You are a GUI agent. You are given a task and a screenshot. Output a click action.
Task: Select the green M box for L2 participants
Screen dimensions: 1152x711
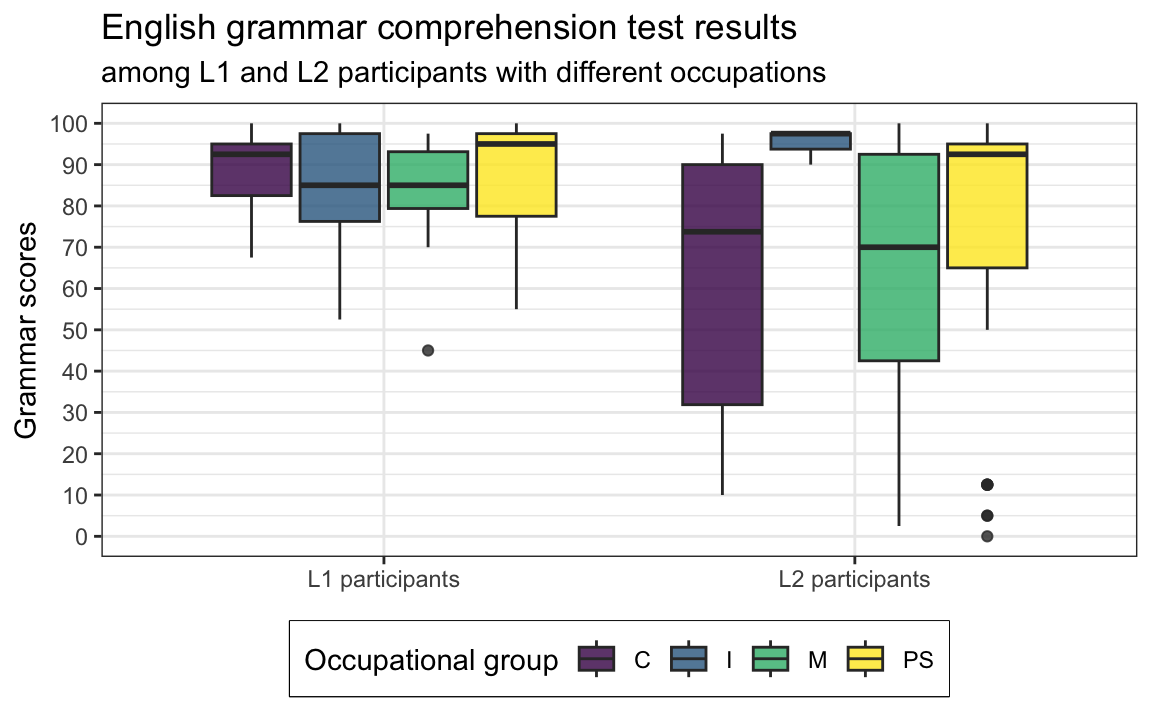898,257
